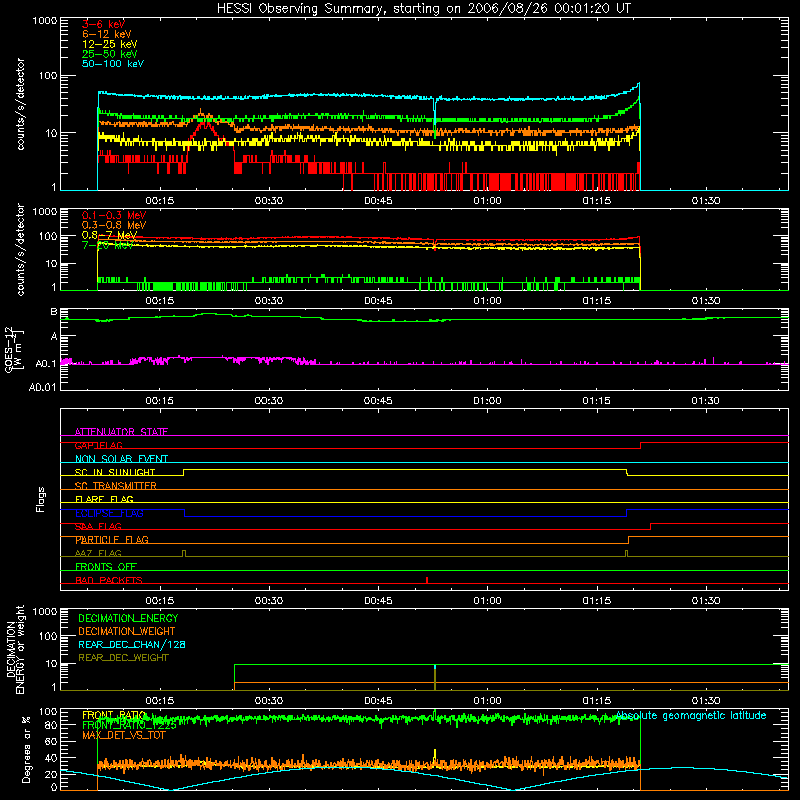Screen dimensions: 800x800
Task: Click 01:00 time tick under the GOES panel
Action: [x=487, y=401]
